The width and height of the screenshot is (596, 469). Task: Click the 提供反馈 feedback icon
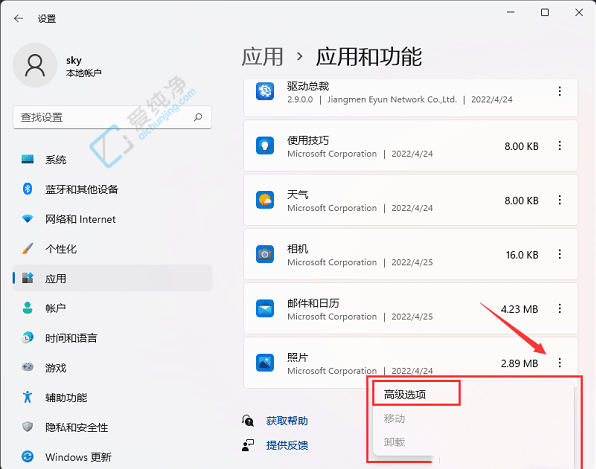coord(248,445)
